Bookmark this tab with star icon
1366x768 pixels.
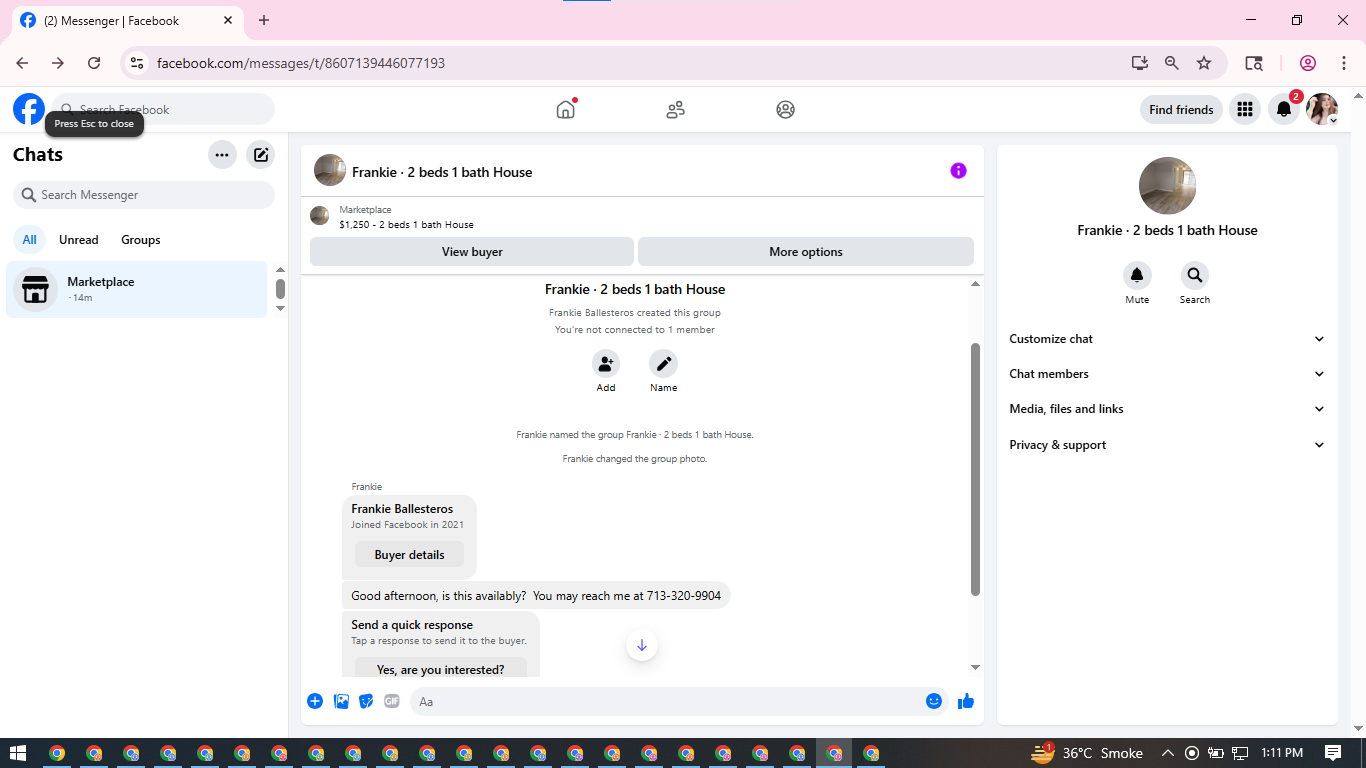point(1204,63)
